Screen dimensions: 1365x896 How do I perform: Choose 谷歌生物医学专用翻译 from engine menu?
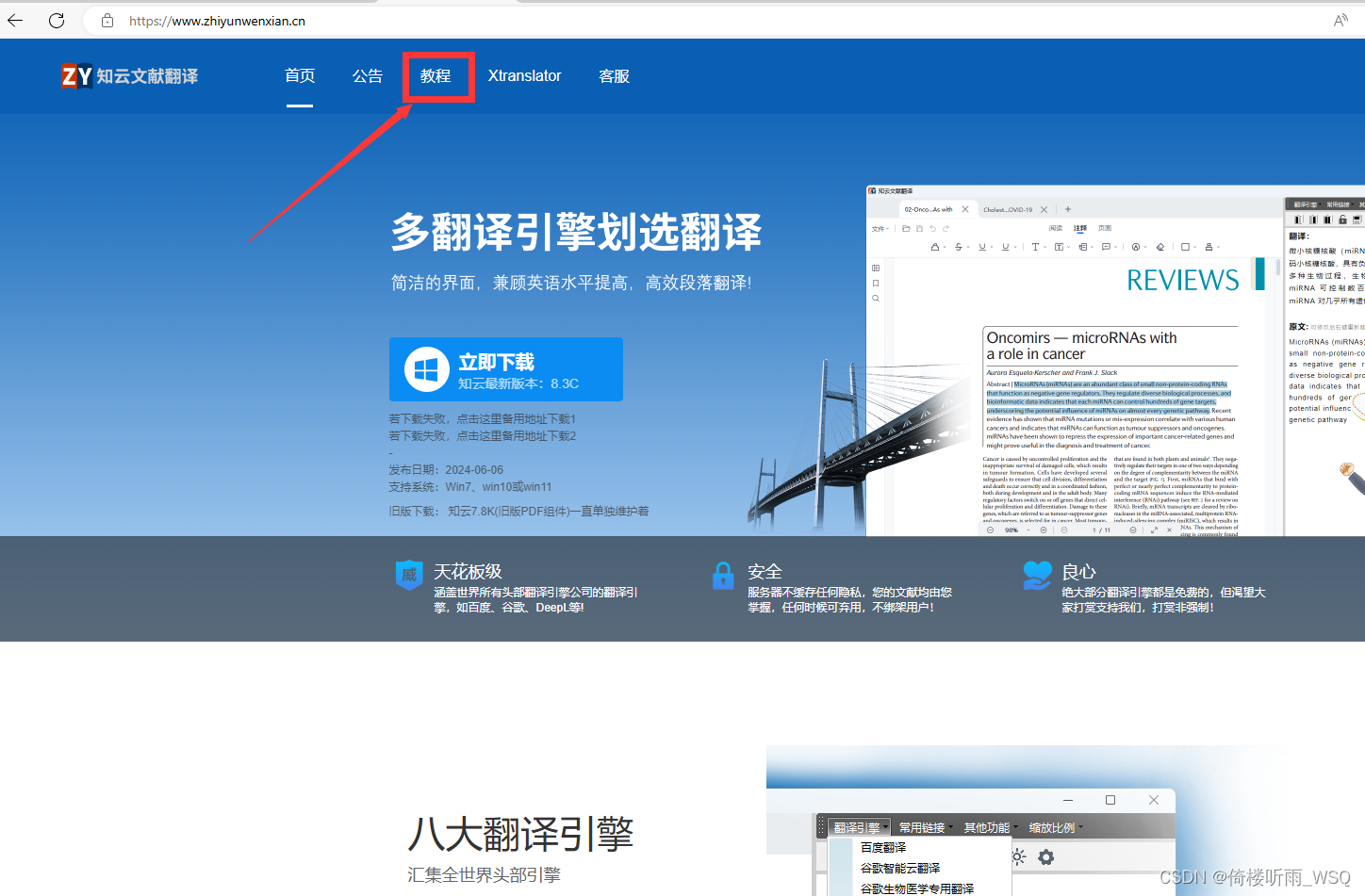(x=917, y=888)
